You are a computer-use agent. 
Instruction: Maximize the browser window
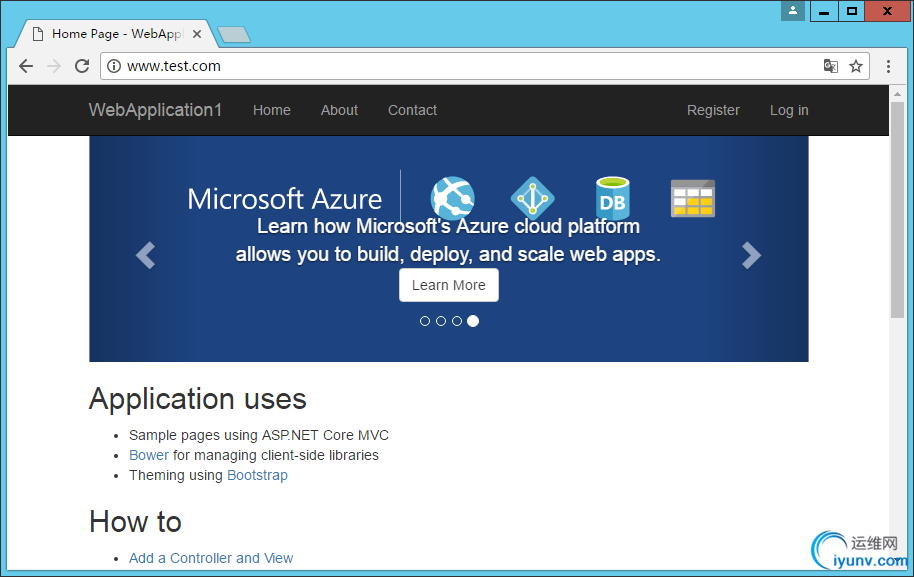tap(852, 12)
